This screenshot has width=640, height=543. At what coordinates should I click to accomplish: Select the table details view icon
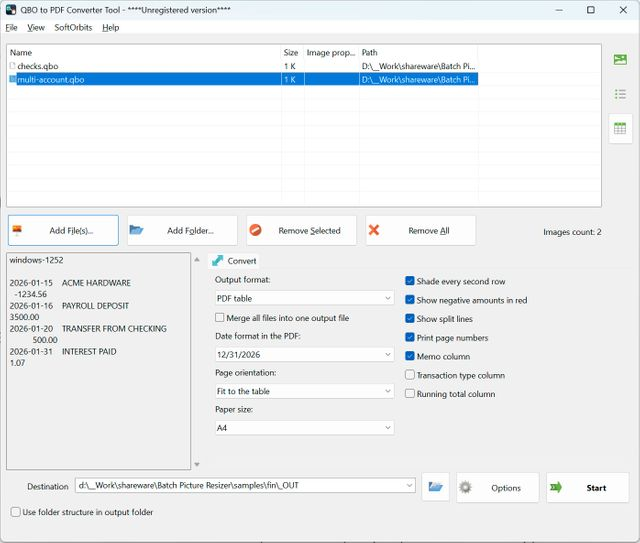[x=620, y=128]
